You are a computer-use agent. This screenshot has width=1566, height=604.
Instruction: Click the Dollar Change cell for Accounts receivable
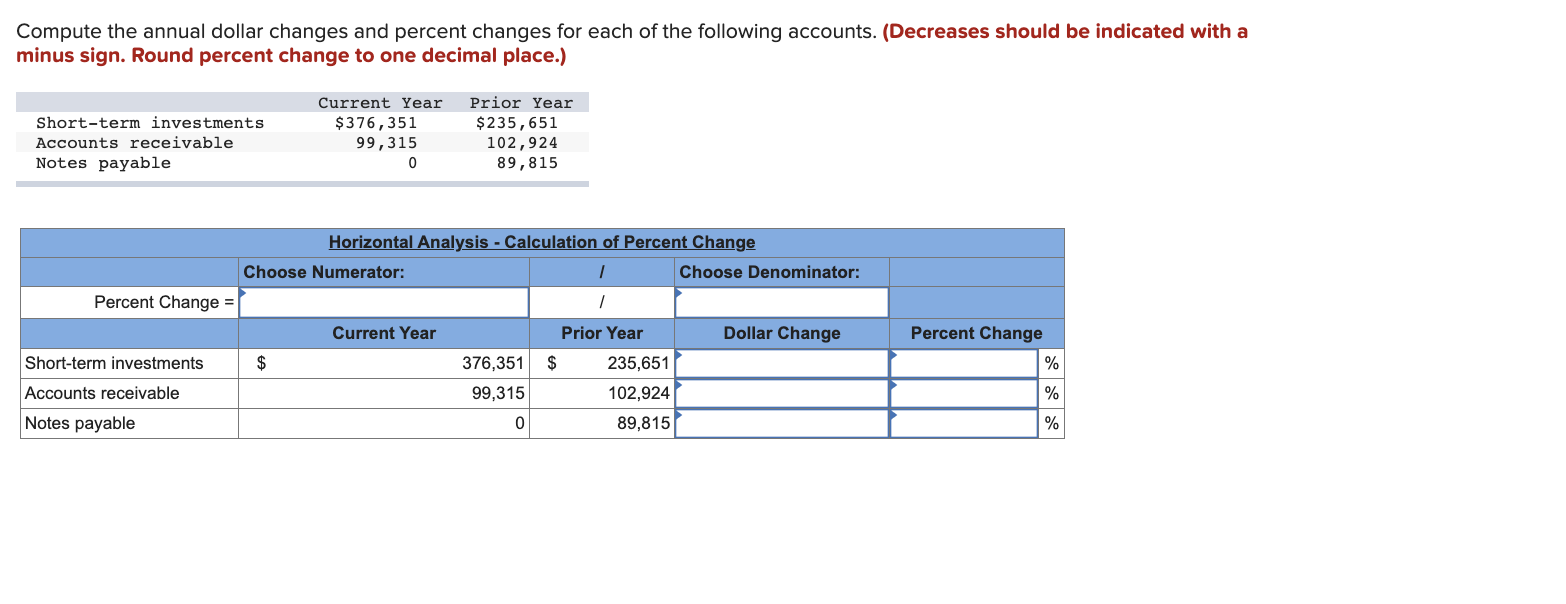pyautogui.click(x=783, y=392)
